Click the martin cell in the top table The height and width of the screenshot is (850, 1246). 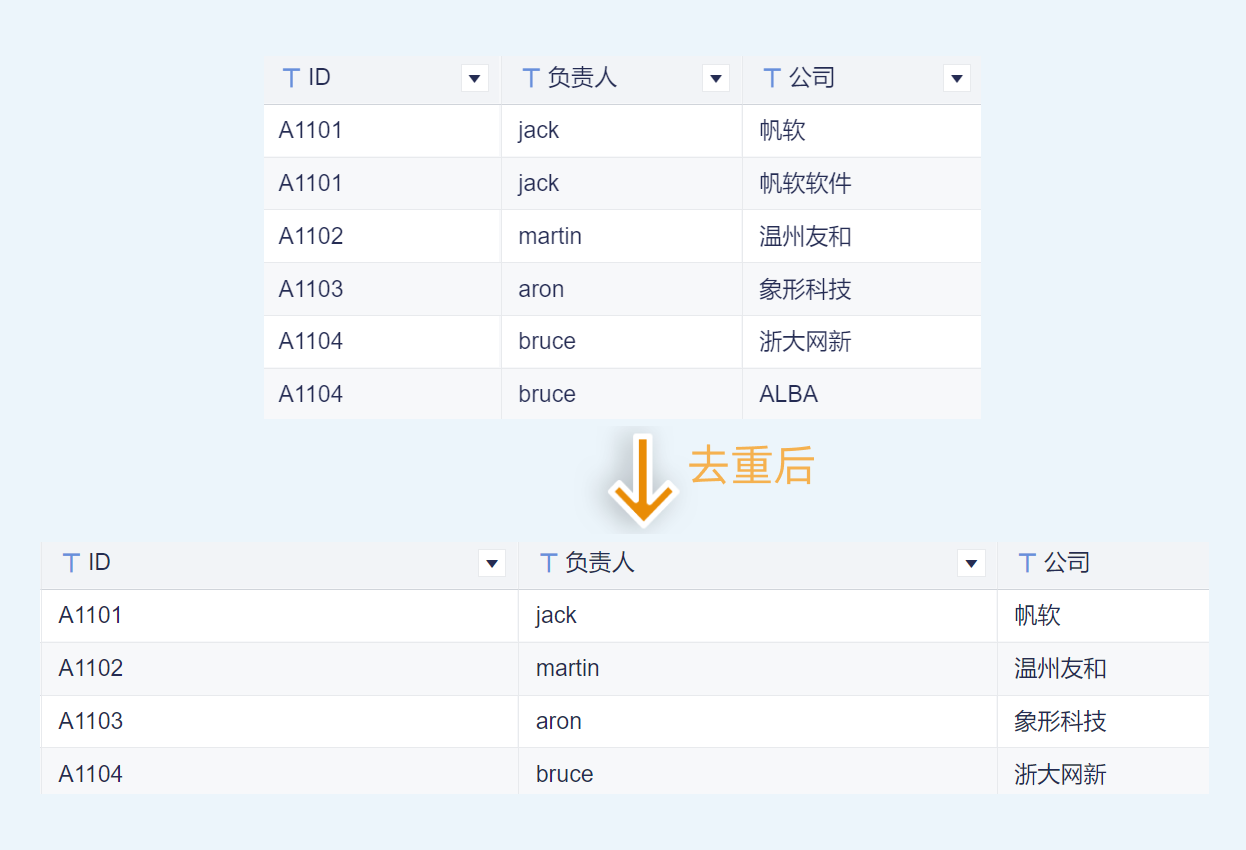click(549, 237)
